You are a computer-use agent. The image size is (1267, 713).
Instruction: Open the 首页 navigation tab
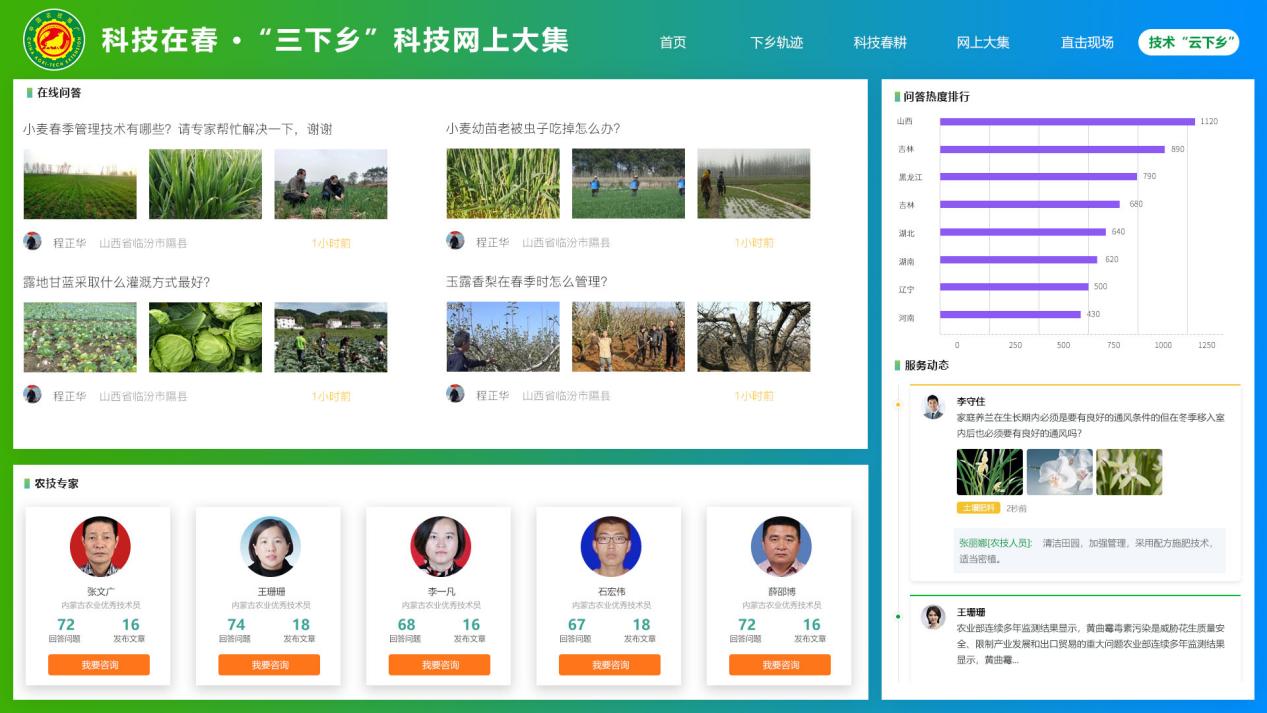click(673, 43)
